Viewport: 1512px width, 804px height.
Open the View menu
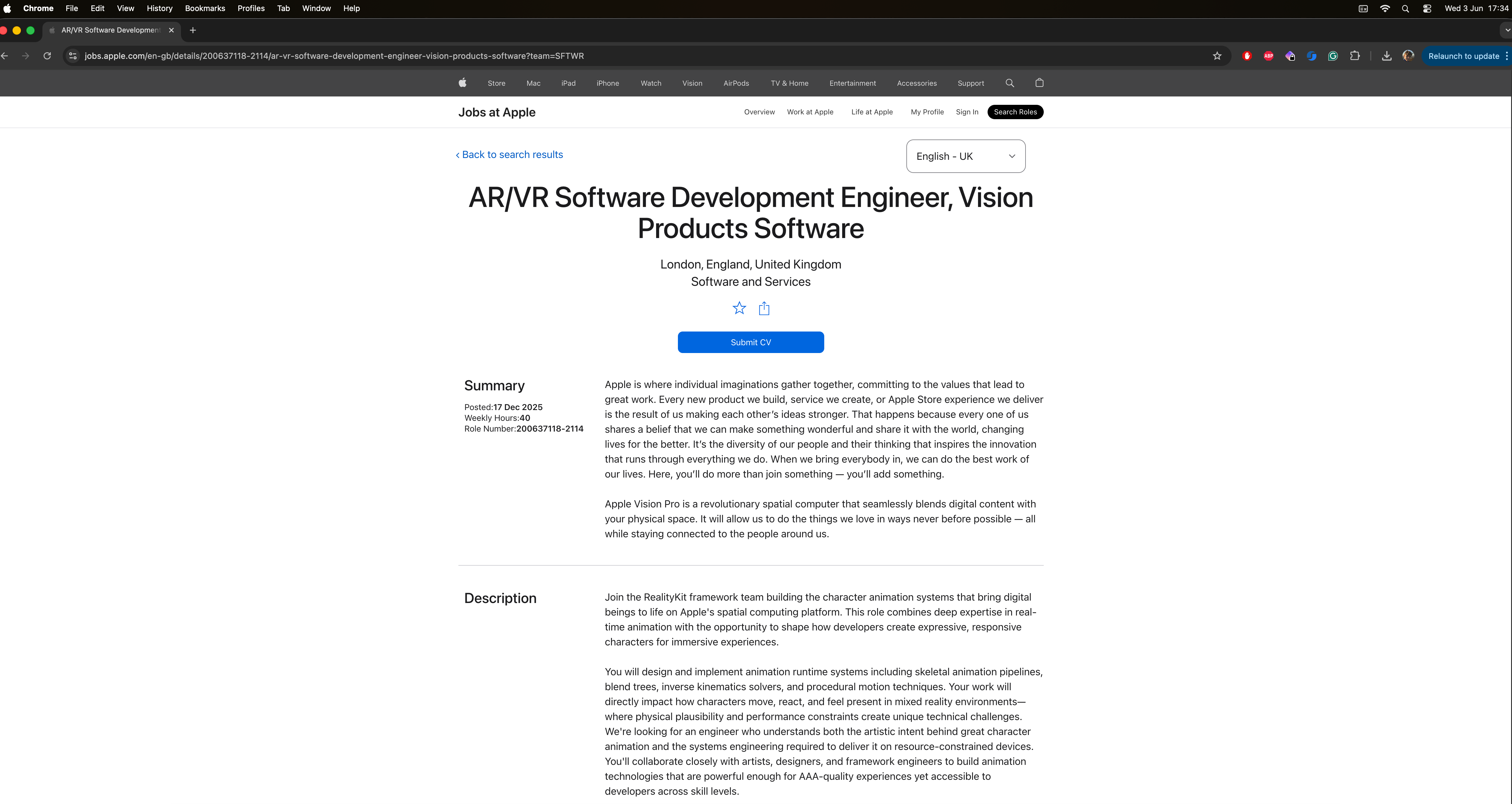tap(126, 8)
